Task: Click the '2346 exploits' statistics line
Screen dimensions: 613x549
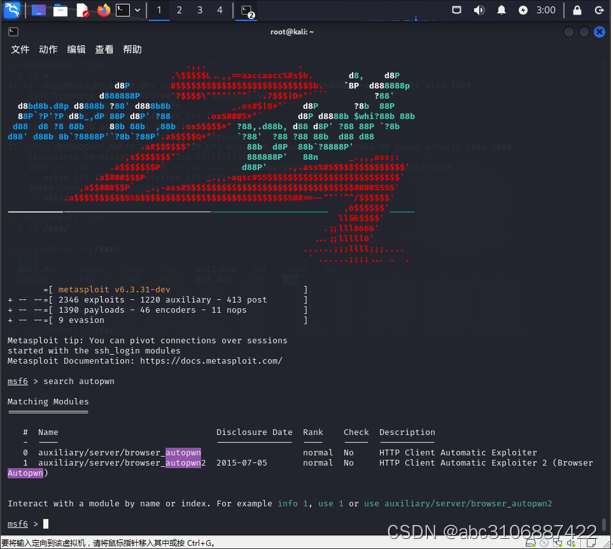Action: click(x=163, y=300)
